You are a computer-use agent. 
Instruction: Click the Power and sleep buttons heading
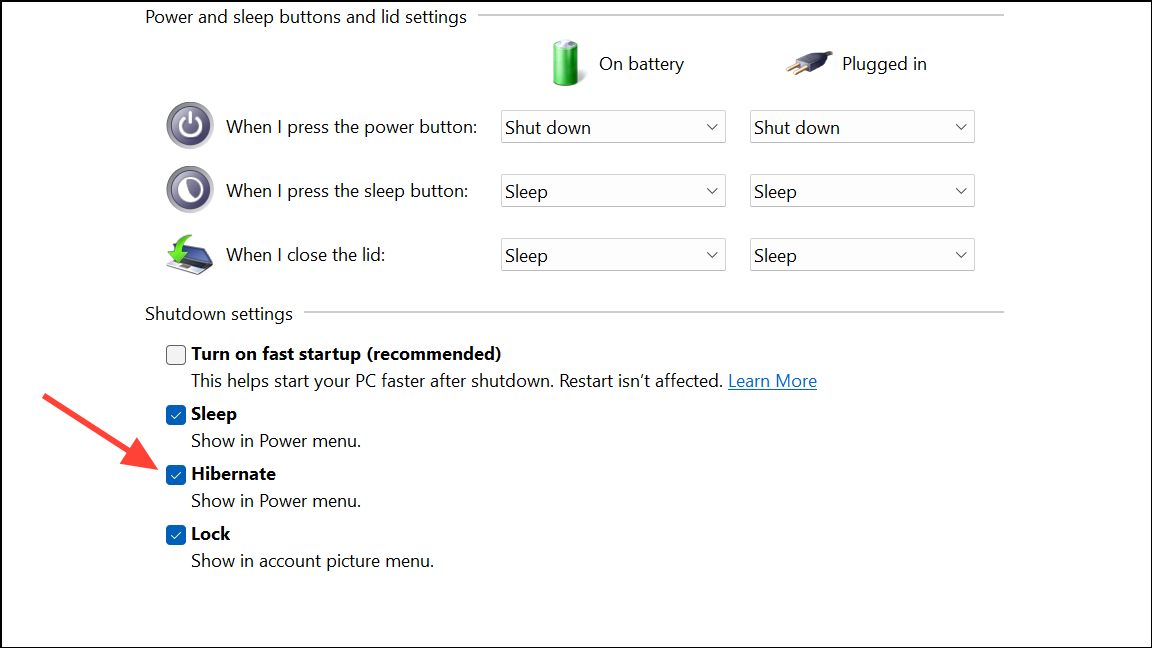[305, 16]
